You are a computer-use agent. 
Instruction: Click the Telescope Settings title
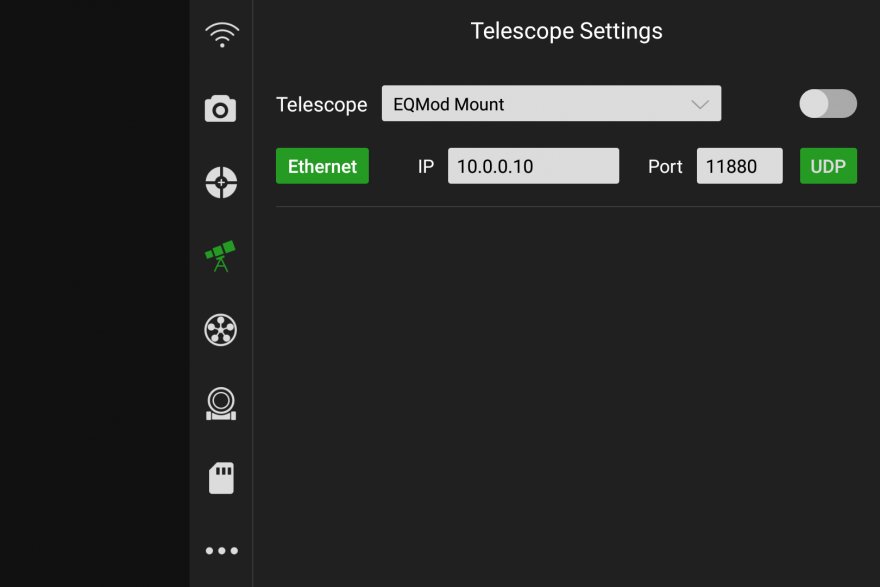[566, 31]
